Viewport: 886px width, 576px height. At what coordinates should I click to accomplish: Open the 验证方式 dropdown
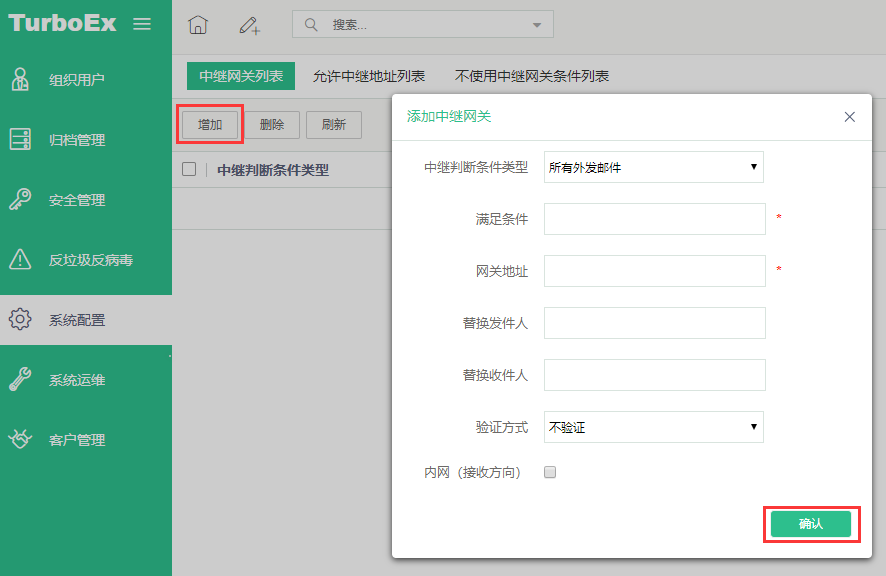(x=654, y=427)
